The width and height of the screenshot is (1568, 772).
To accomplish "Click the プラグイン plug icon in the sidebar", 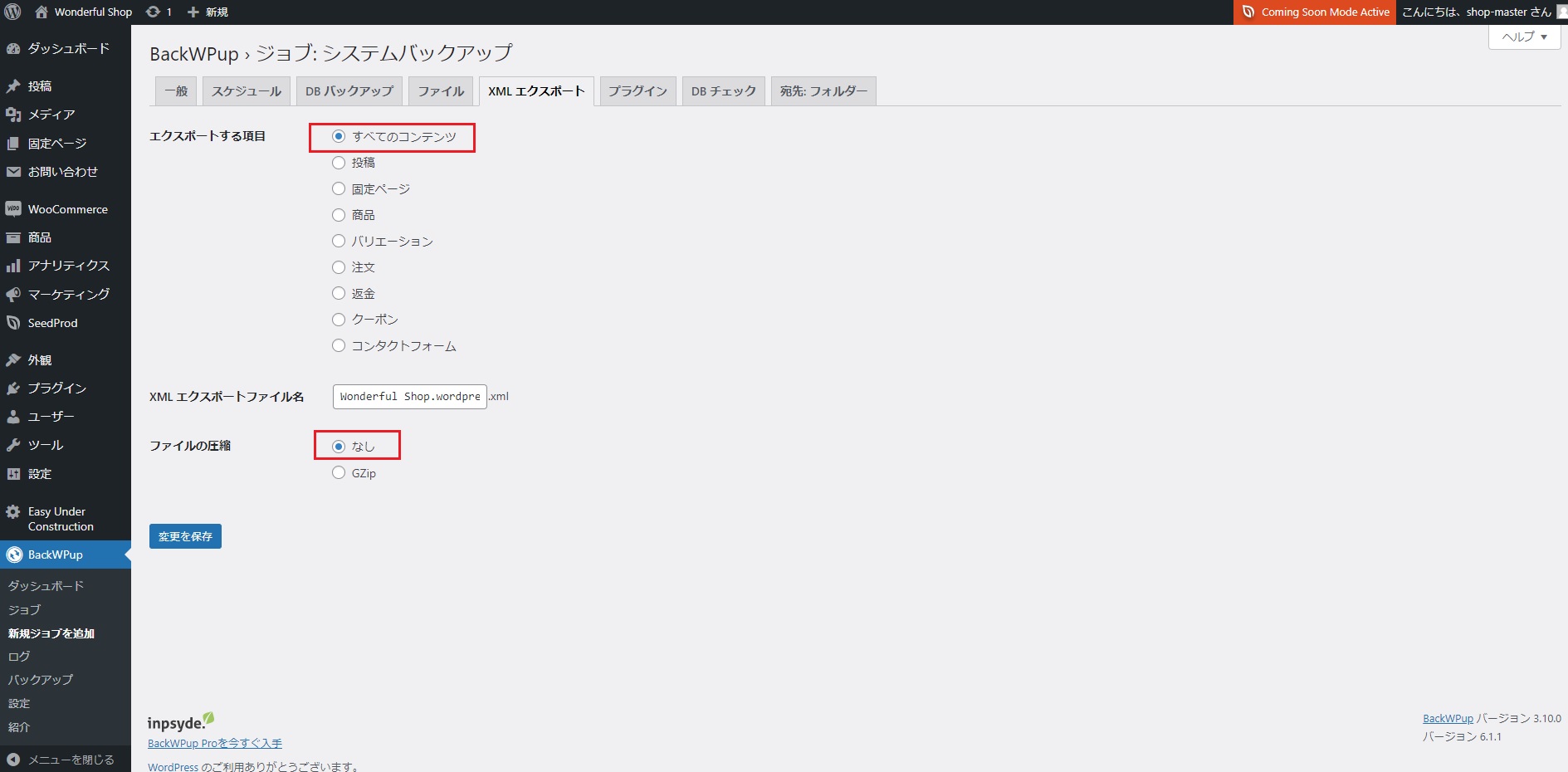I will pyautogui.click(x=13, y=388).
